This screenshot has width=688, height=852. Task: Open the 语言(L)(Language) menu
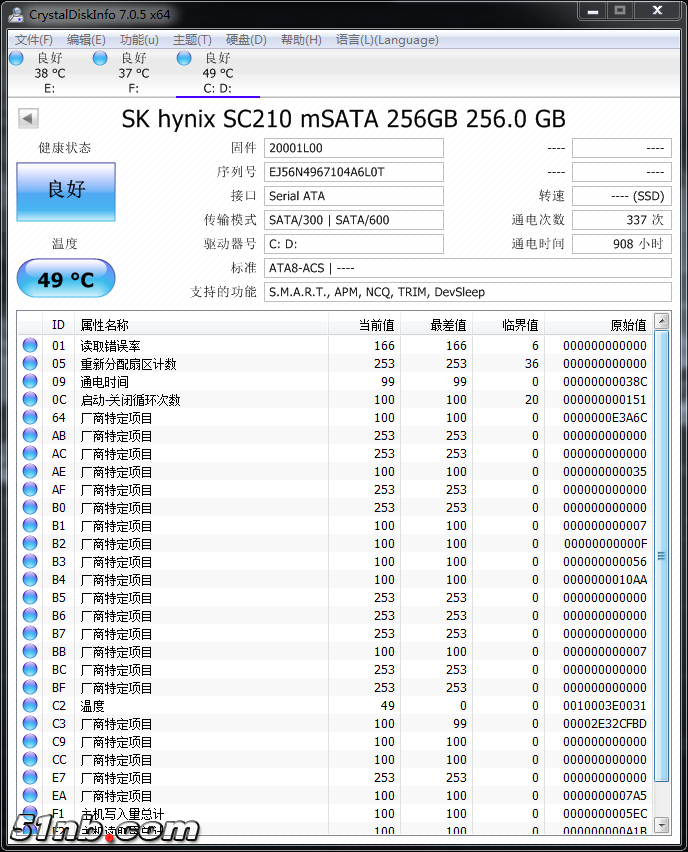click(387, 40)
